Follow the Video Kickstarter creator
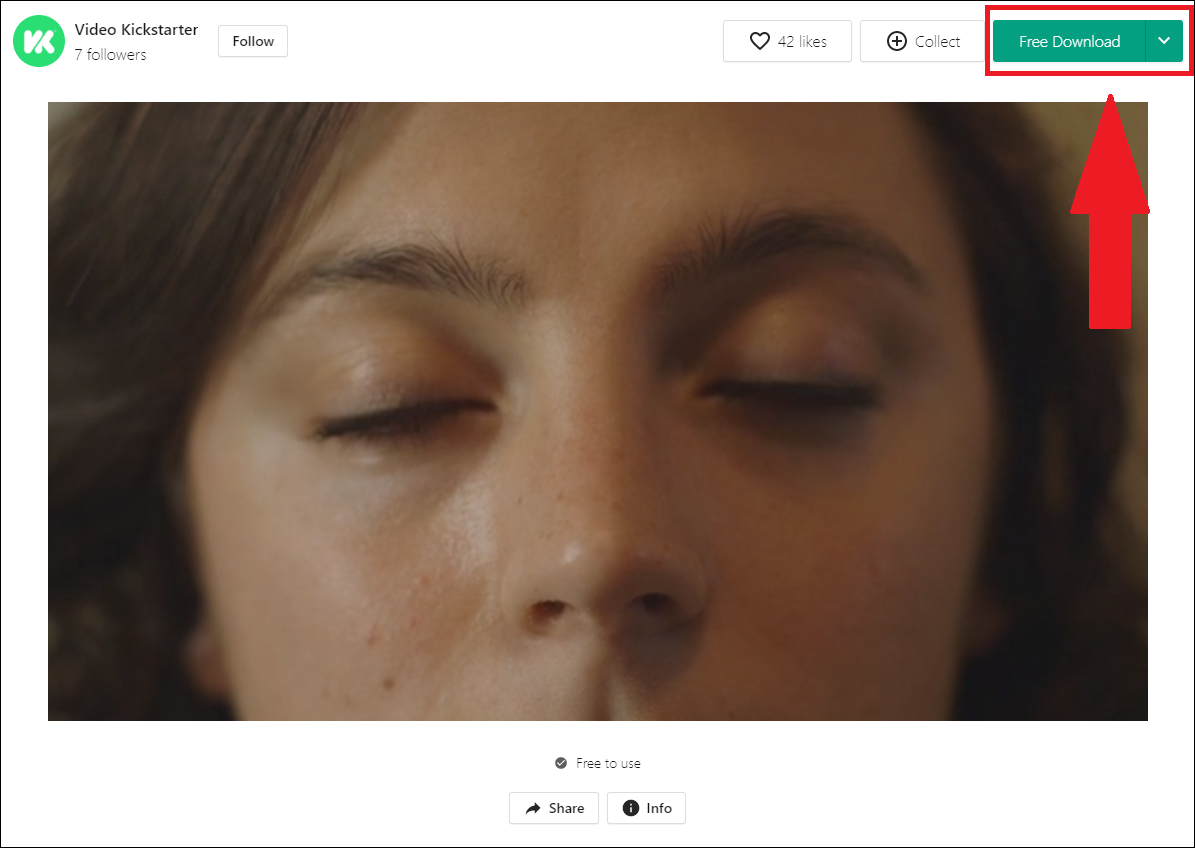This screenshot has width=1195, height=848. [253, 41]
